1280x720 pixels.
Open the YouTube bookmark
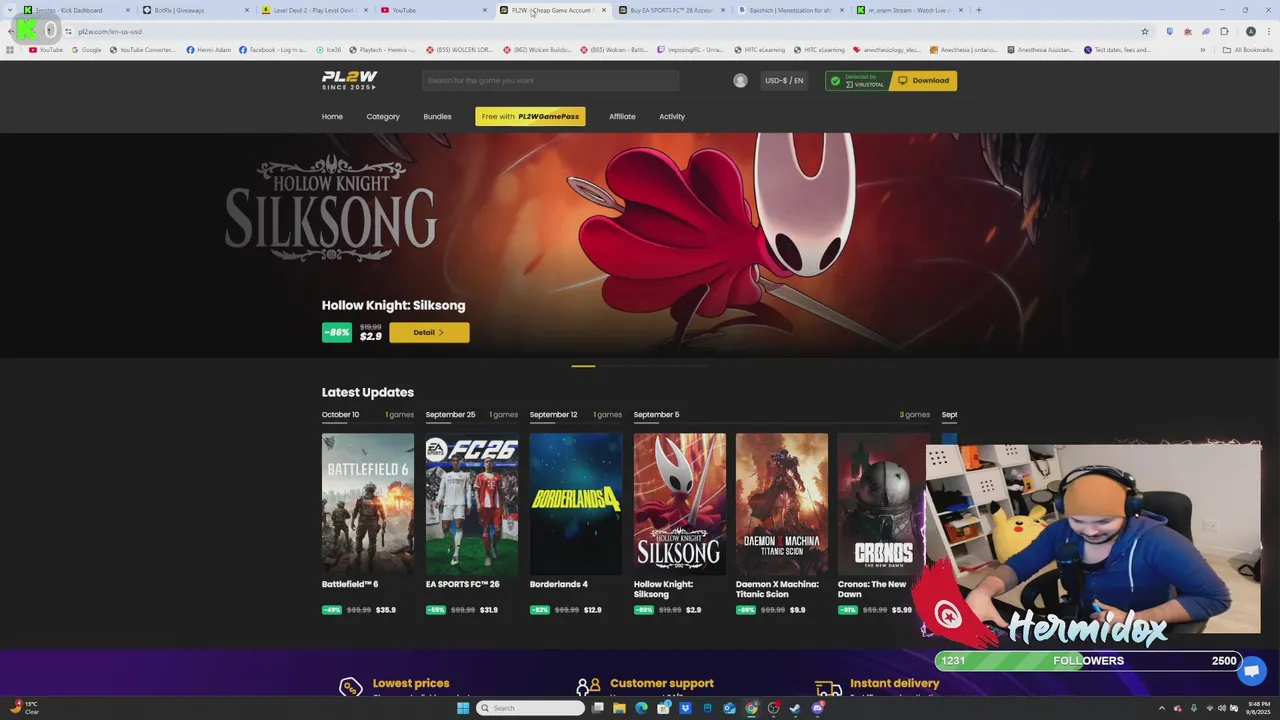46,50
